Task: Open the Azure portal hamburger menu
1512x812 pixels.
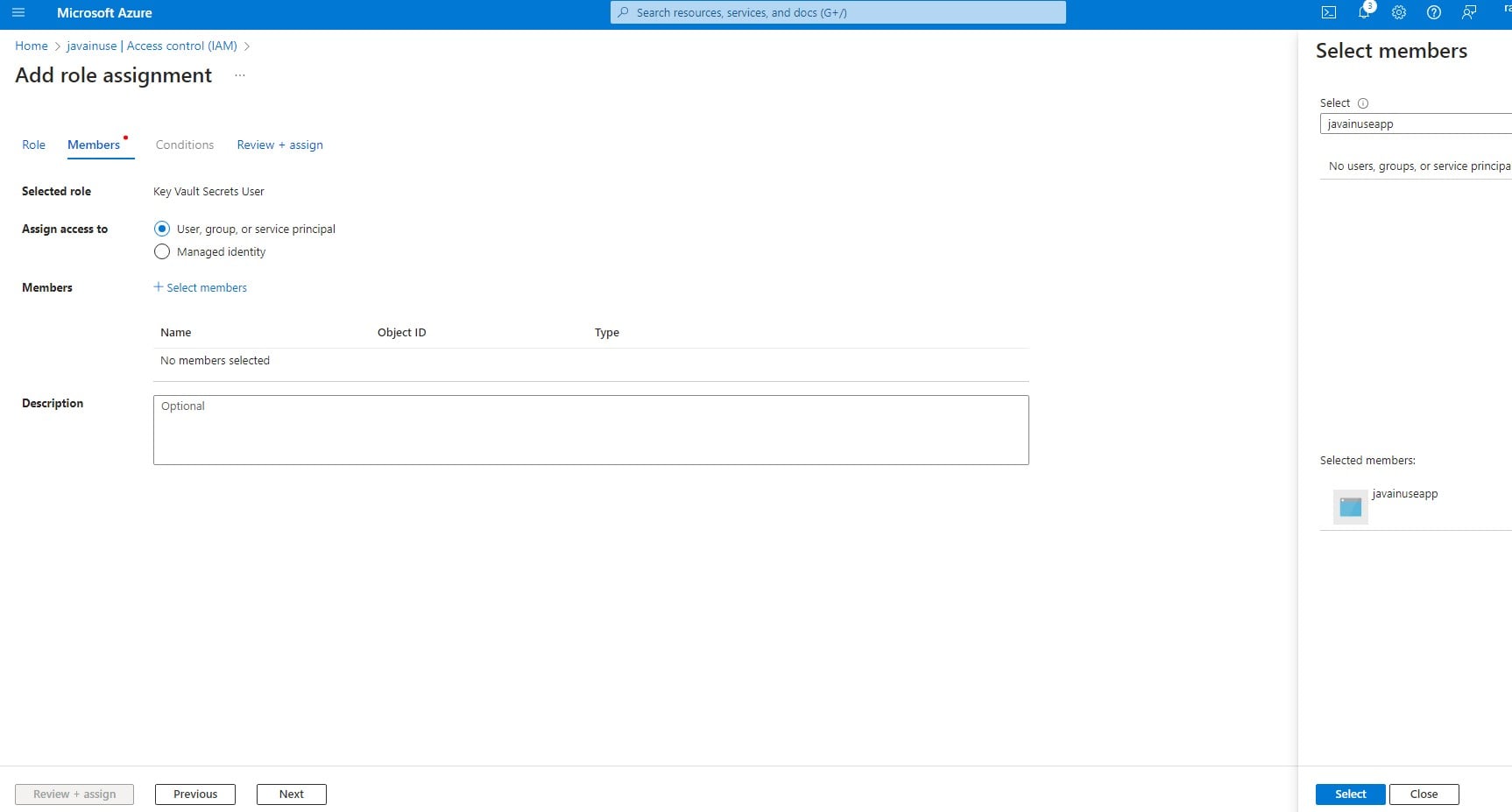Action: click(x=18, y=13)
